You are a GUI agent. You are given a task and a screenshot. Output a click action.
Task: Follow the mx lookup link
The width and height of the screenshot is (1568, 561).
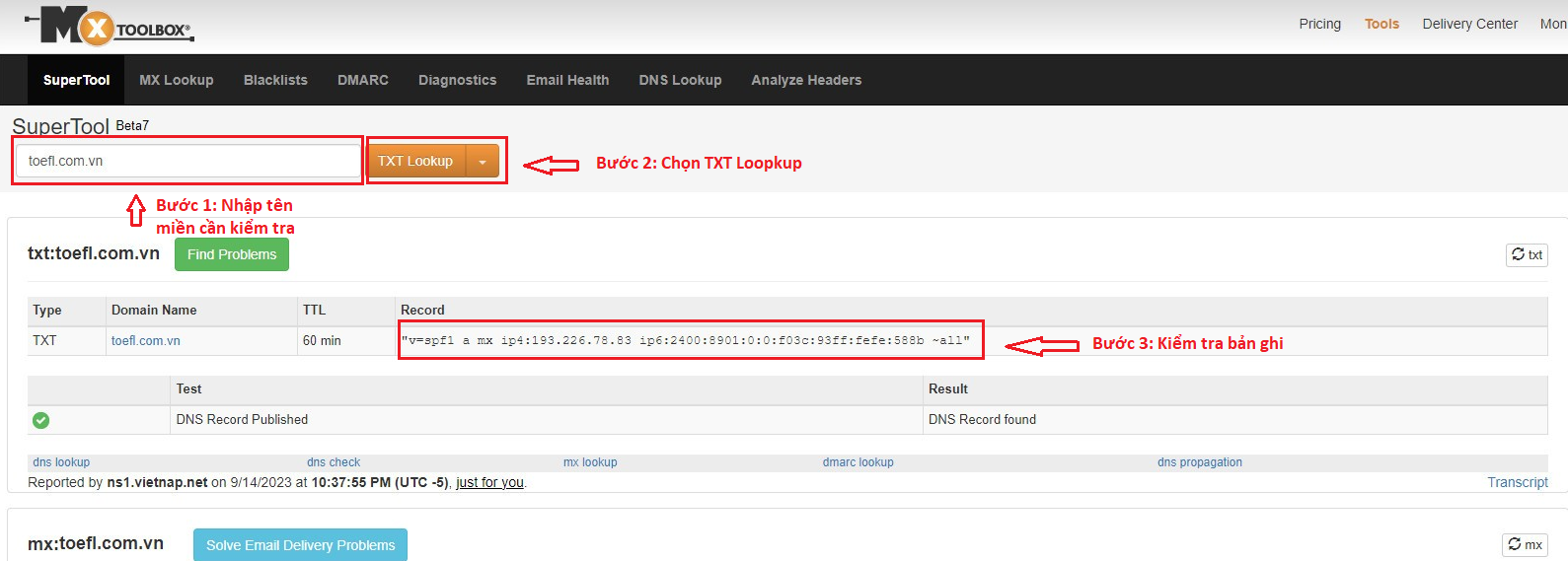590,462
